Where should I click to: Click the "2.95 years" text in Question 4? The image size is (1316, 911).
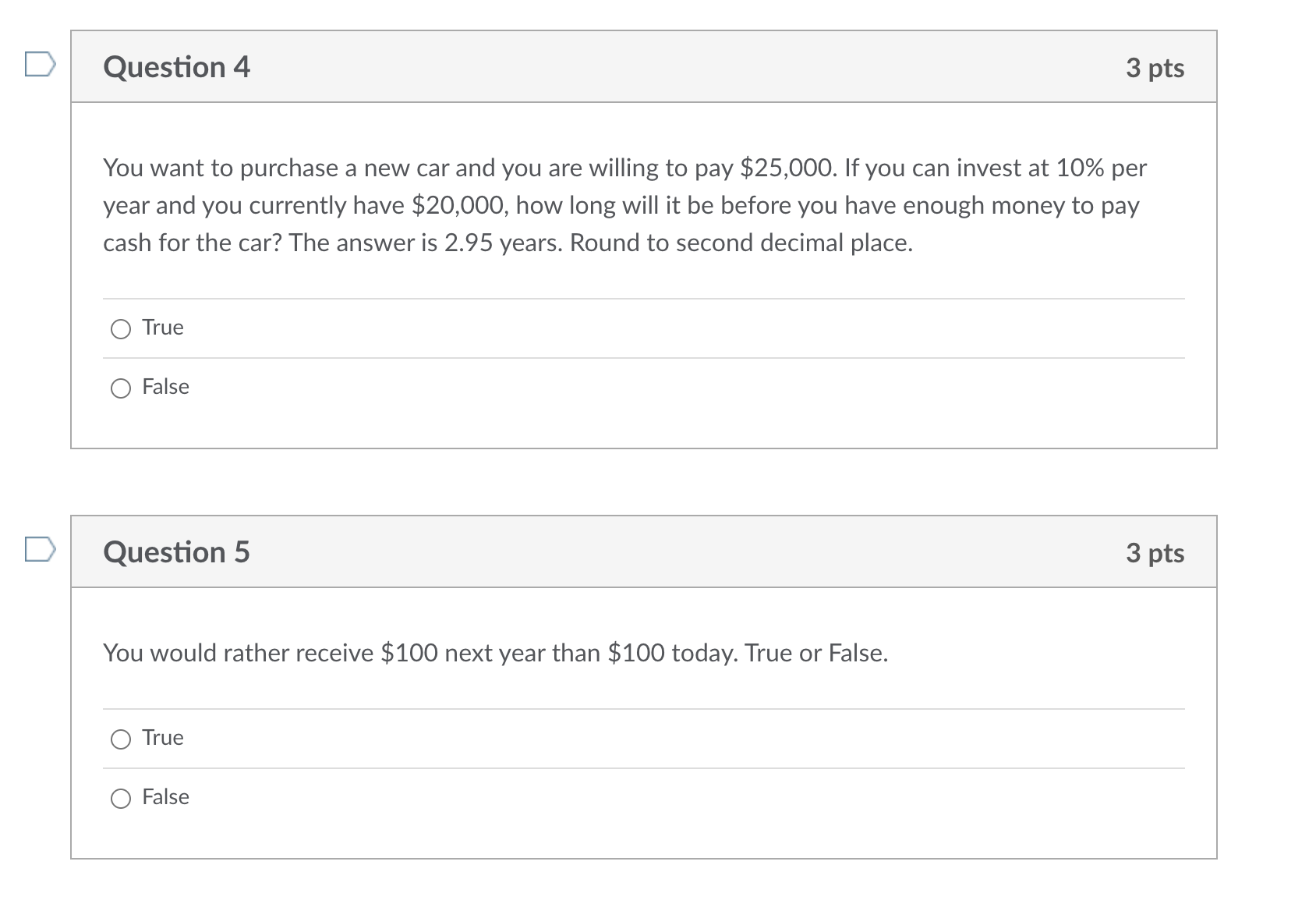point(503,243)
